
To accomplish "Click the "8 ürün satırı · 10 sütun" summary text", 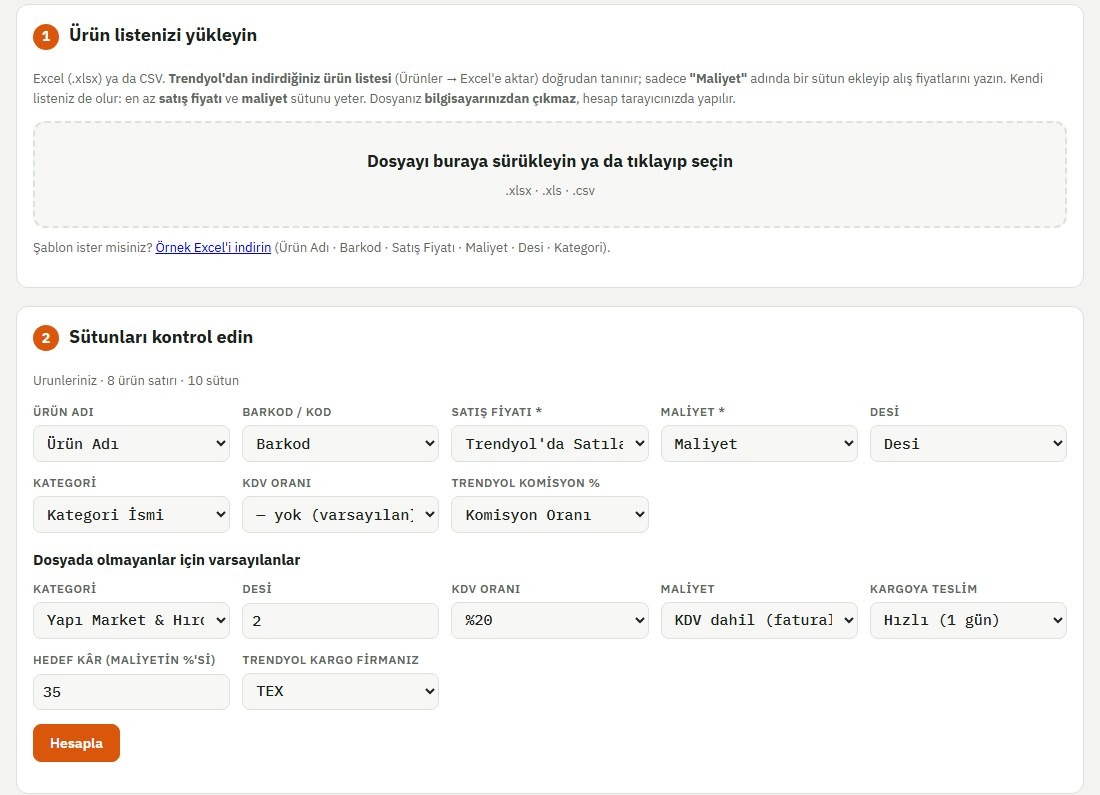I will (173, 380).
